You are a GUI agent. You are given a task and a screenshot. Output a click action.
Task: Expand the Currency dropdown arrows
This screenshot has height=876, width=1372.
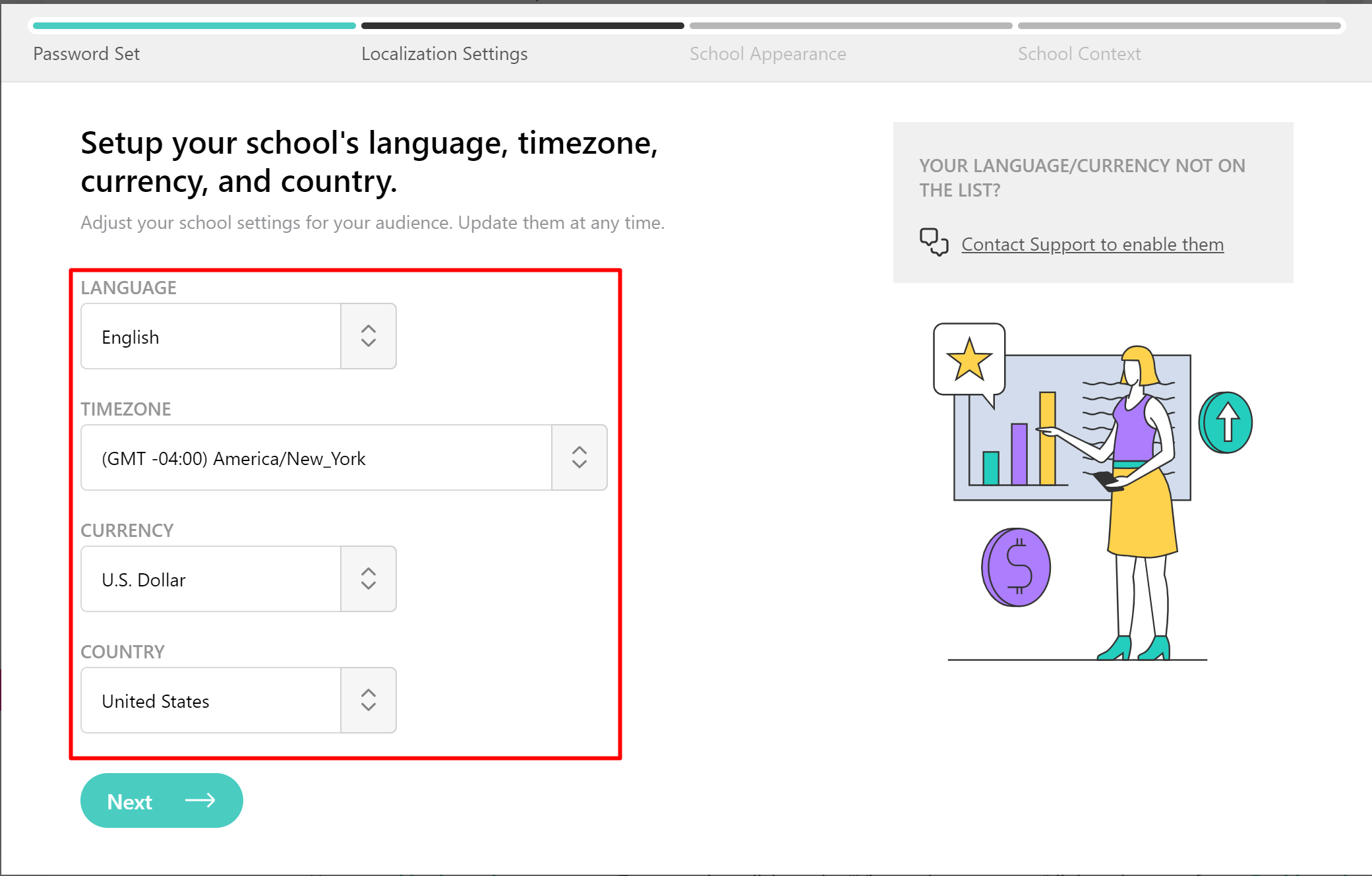point(369,579)
